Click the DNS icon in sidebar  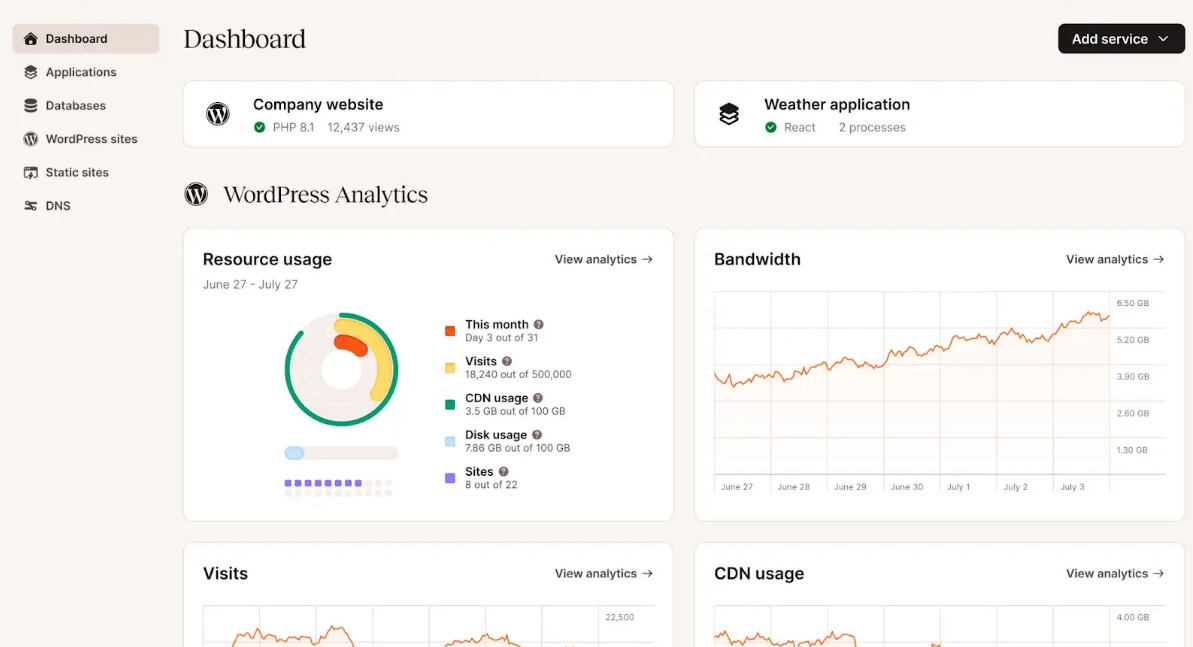(30, 206)
